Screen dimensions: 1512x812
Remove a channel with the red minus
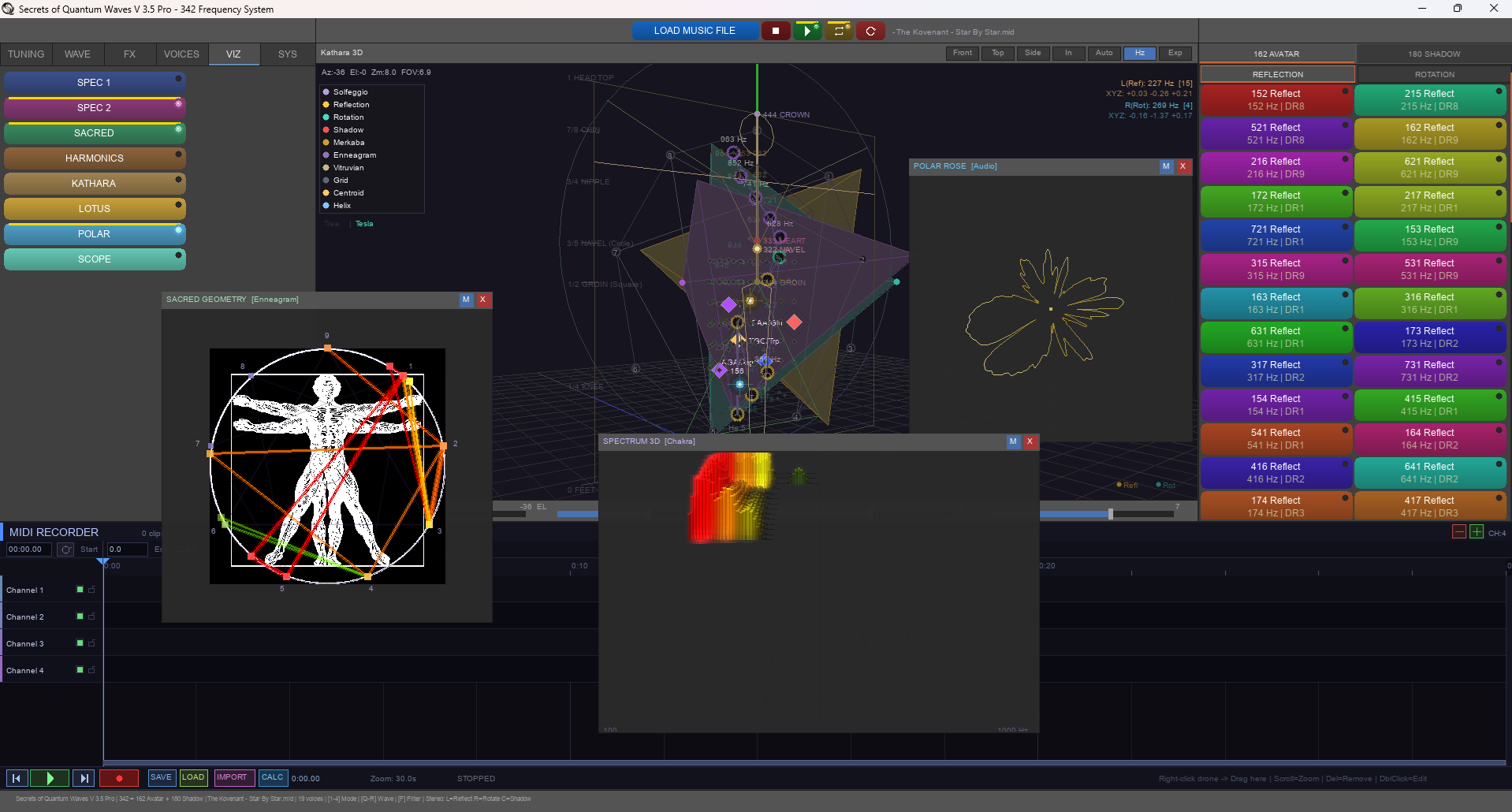pyautogui.click(x=1459, y=532)
